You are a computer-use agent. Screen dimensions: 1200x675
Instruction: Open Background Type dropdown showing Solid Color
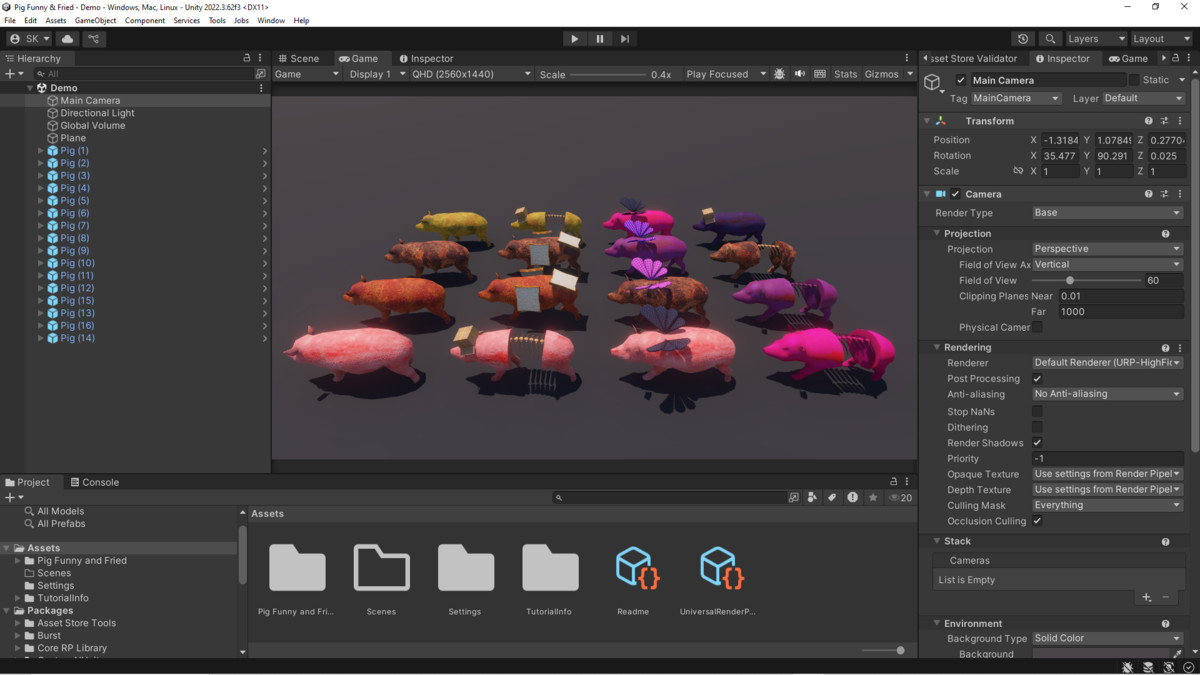pos(1107,638)
